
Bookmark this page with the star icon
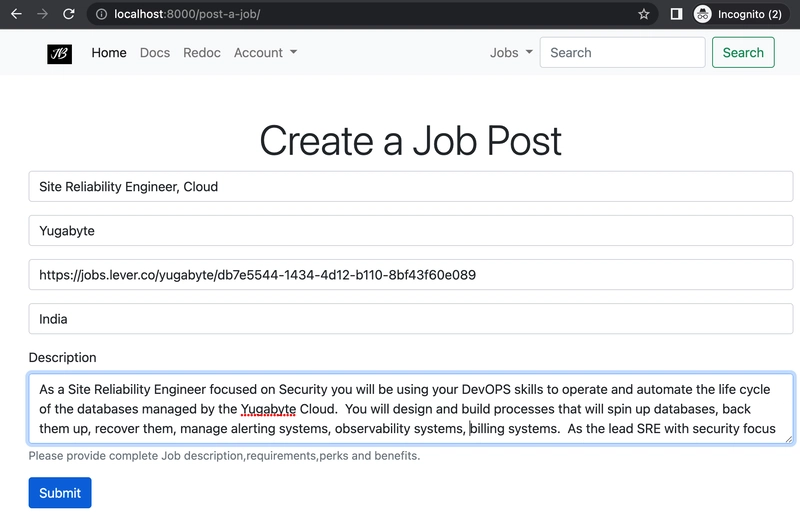644,15
